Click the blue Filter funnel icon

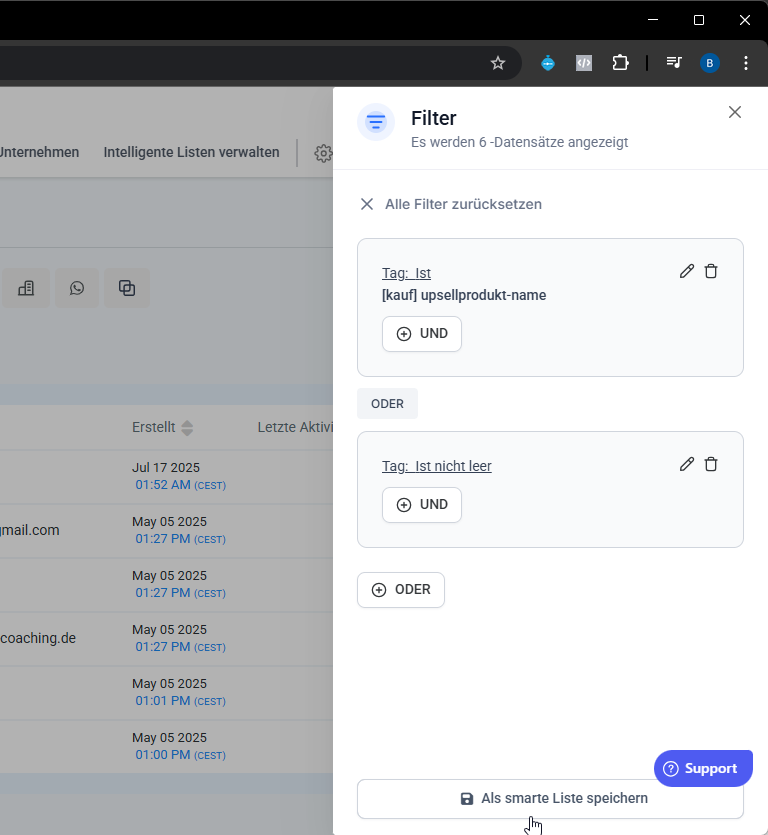click(x=376, y=122)
